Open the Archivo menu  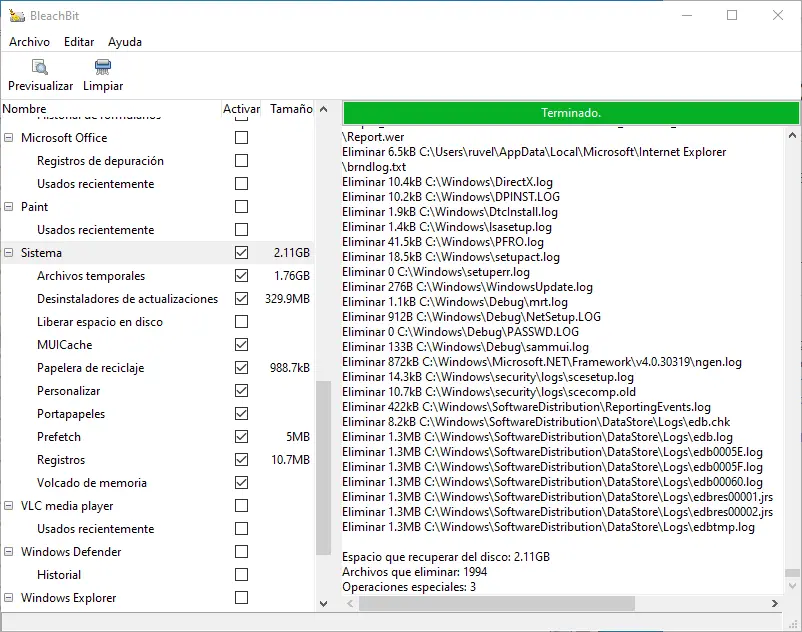click(29, 42)
